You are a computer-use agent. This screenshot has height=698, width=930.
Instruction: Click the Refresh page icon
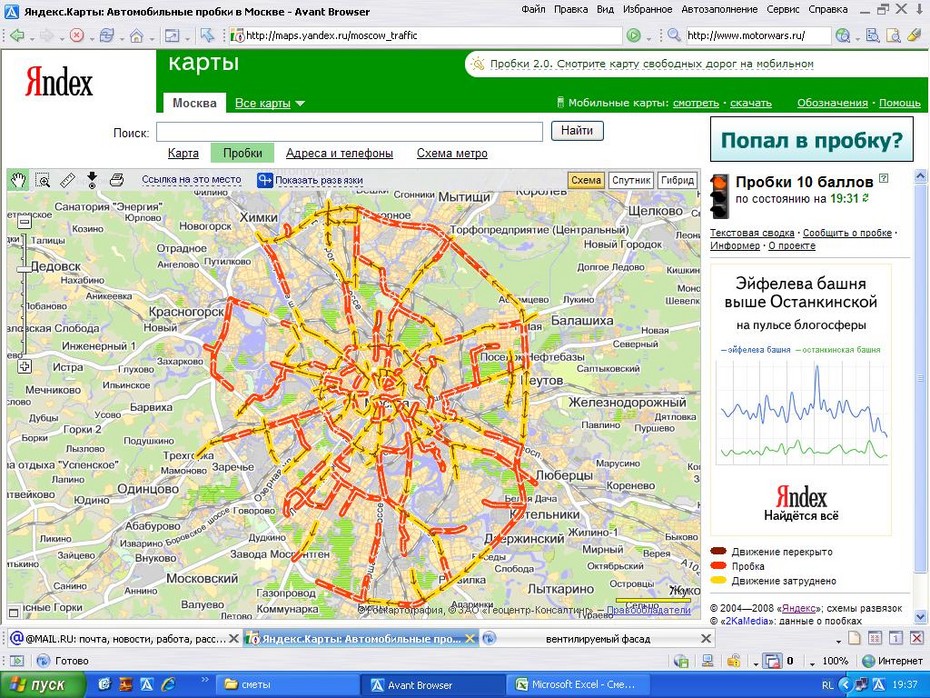(107, 36)
